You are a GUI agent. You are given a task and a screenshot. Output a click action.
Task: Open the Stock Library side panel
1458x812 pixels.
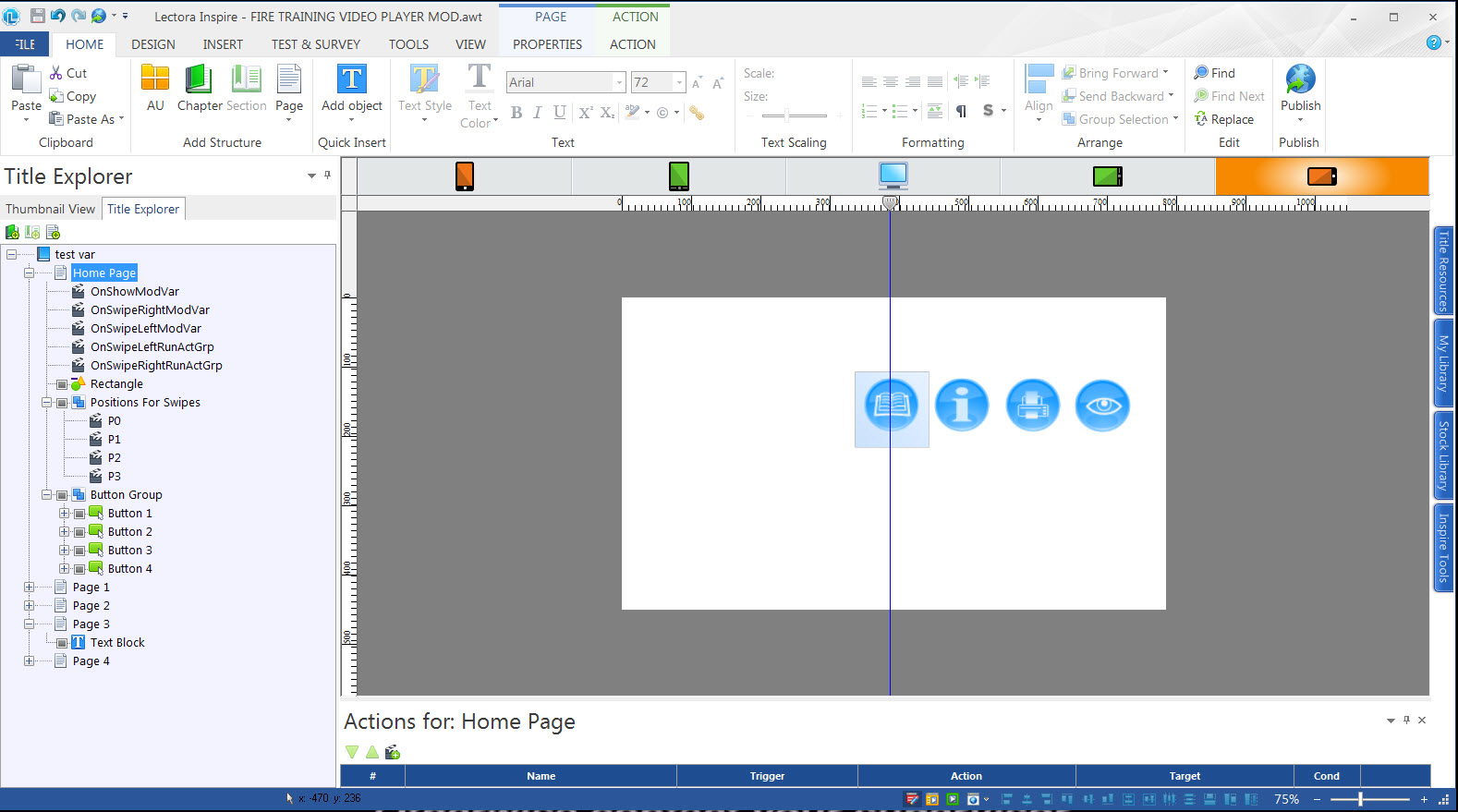click(x=1442, y=455)
